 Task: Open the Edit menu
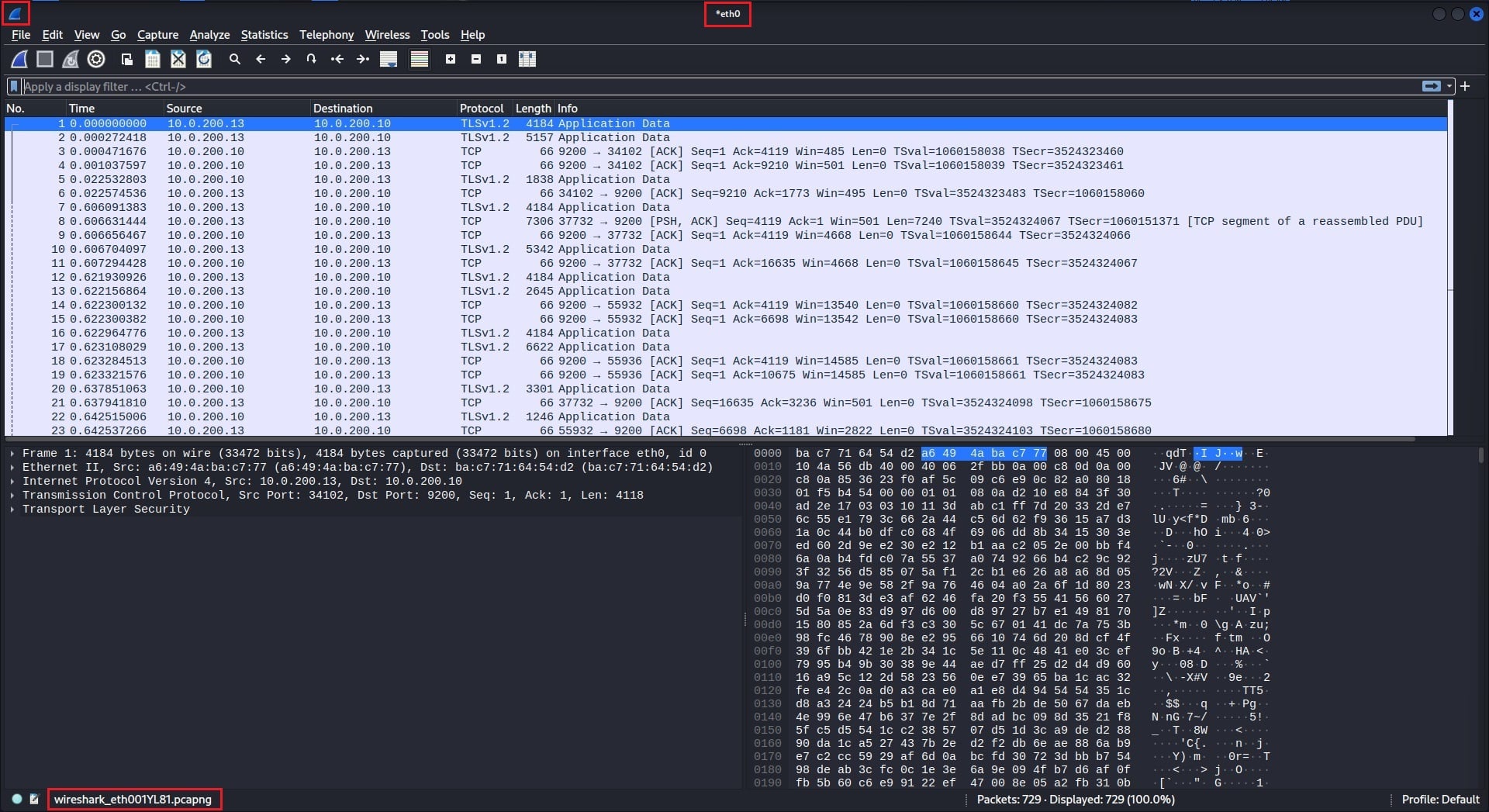[52, 35]
